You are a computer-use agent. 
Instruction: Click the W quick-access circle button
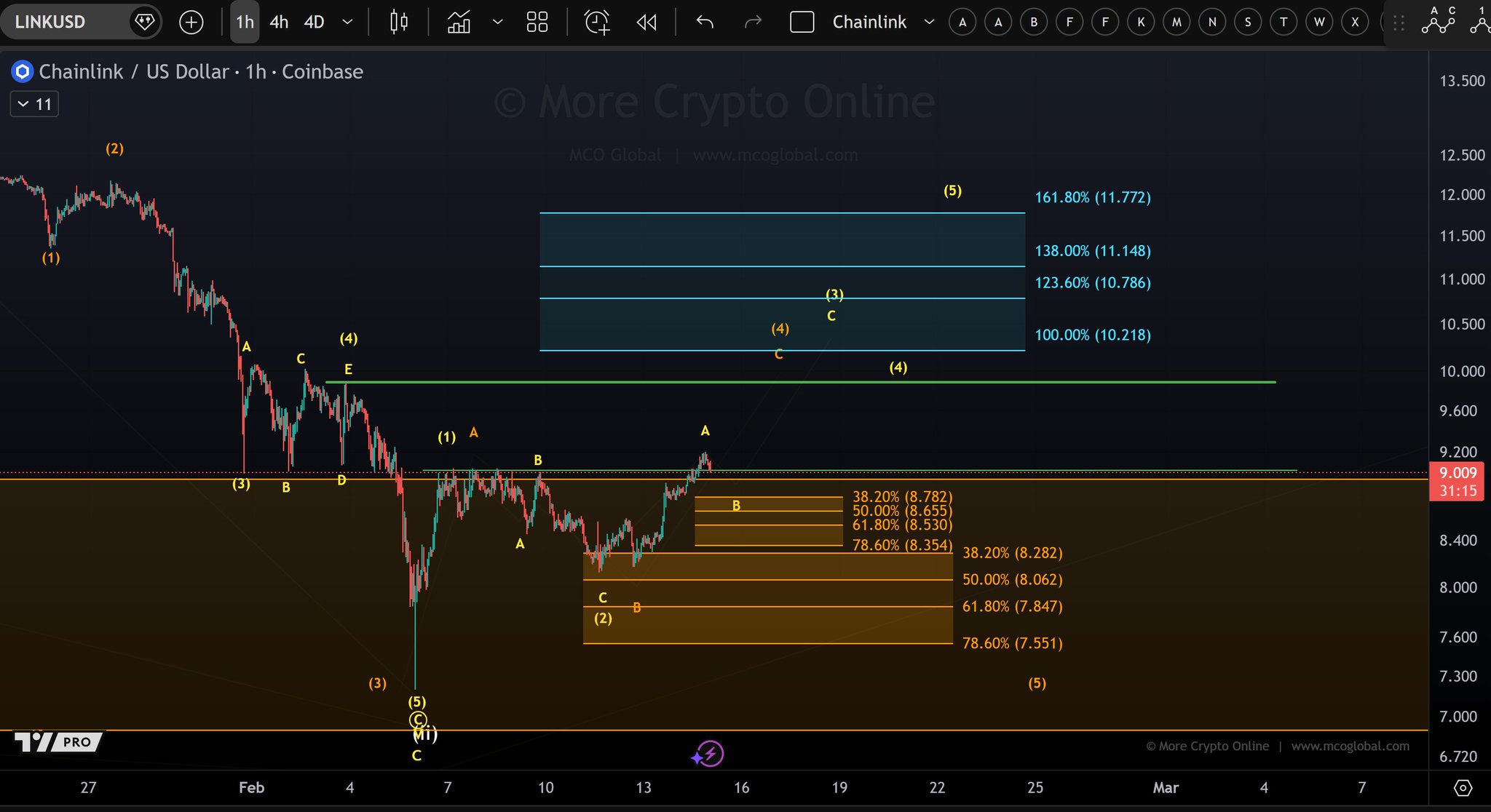[x=1318, y=22]
